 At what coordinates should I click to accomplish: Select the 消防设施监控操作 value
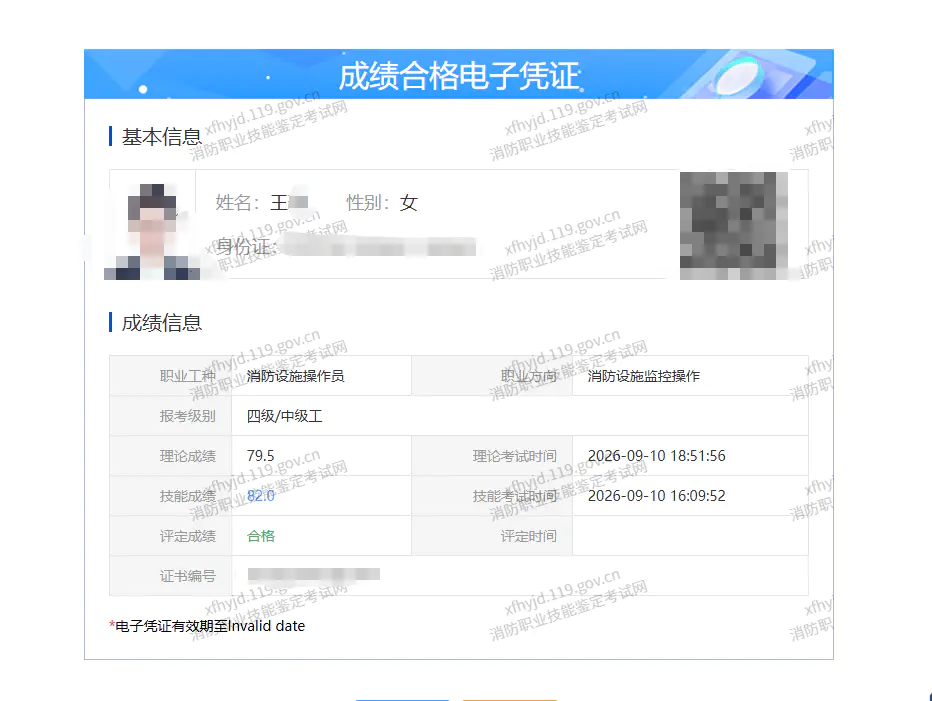tap(644, 376)
